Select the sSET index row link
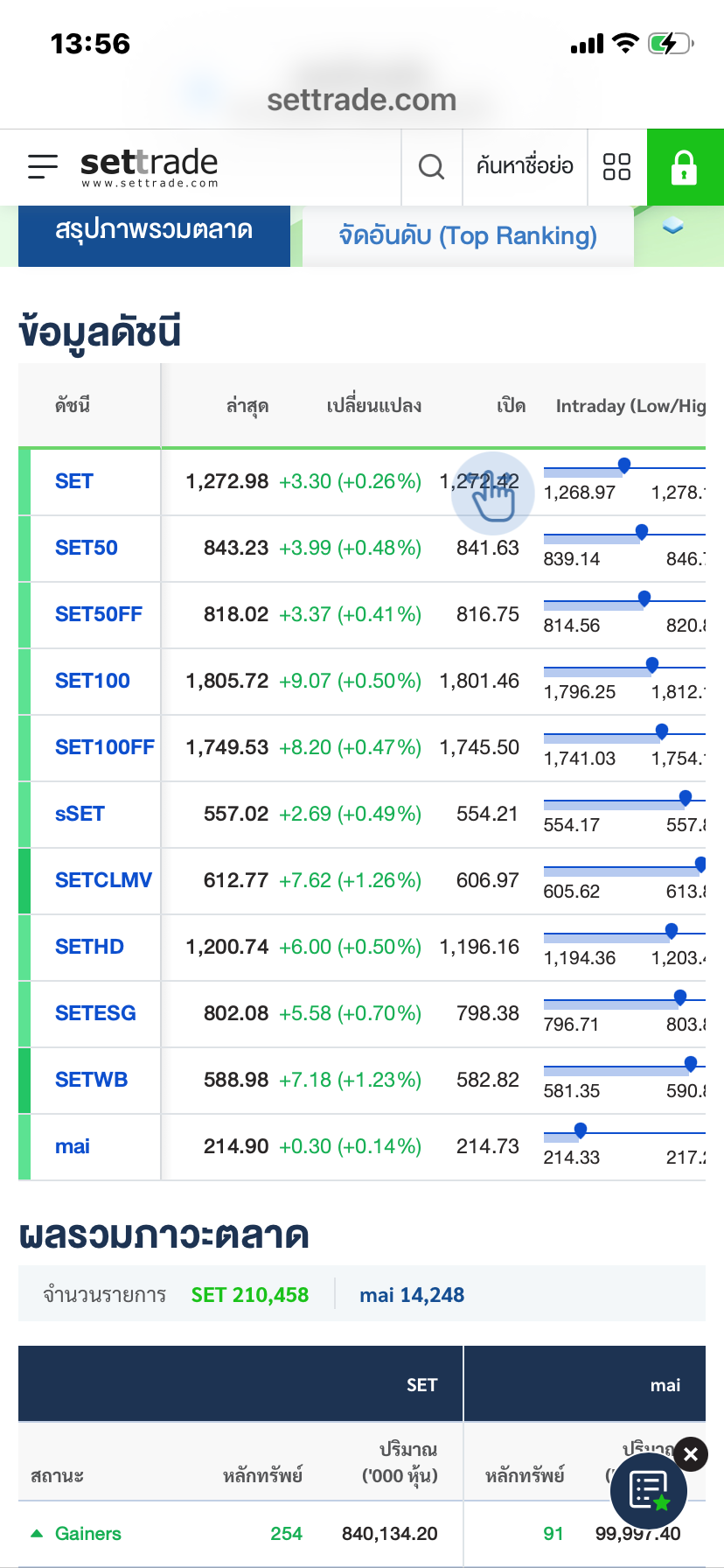The width and height of the screenshot is (724, 1568). pyautogui.click(x=80, y=814)
